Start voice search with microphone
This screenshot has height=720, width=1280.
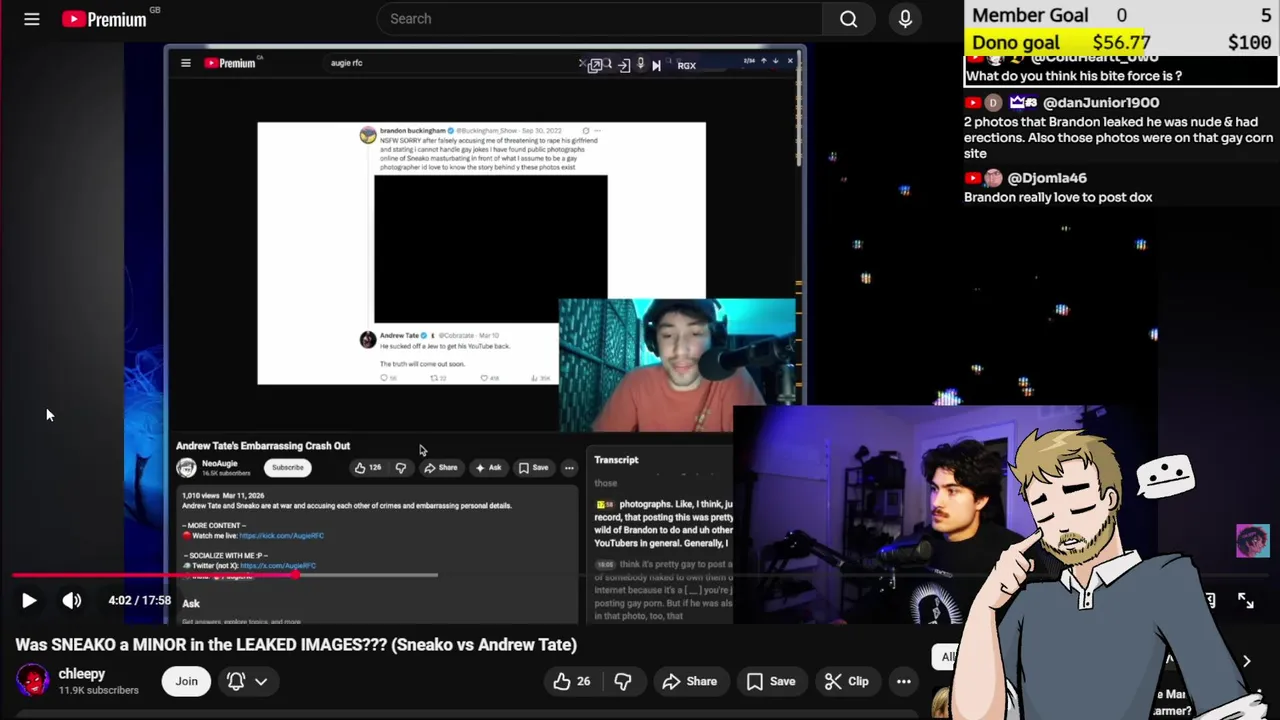coord(905,19)
